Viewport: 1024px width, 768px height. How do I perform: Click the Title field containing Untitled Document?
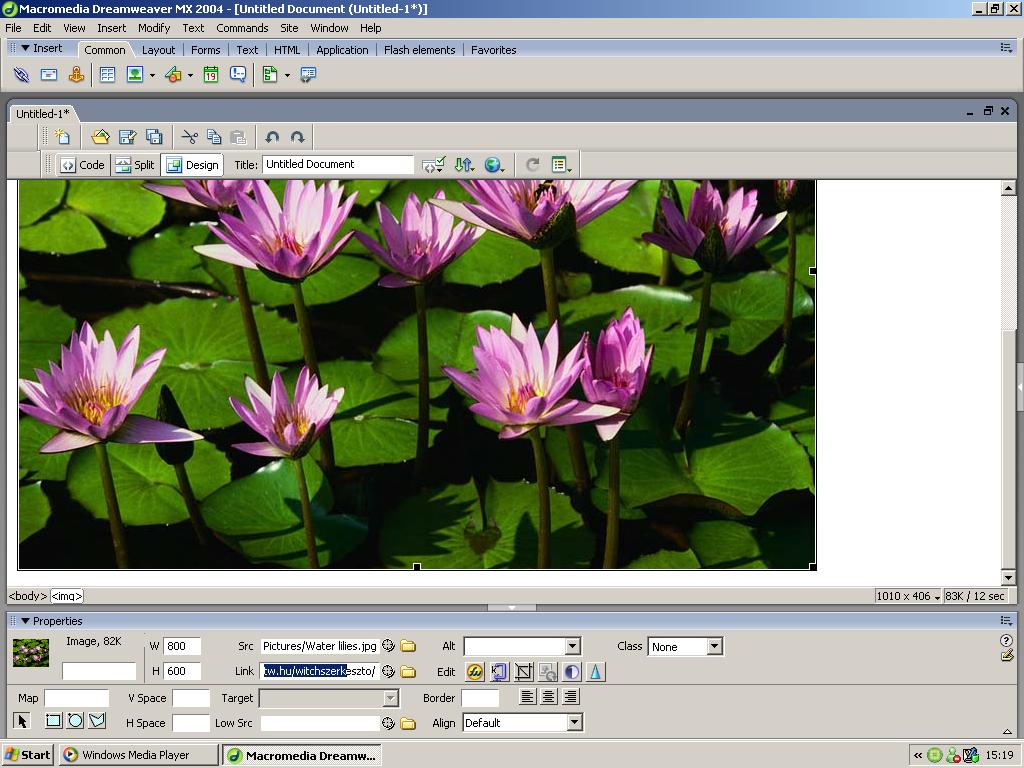[x=337, y=165]
